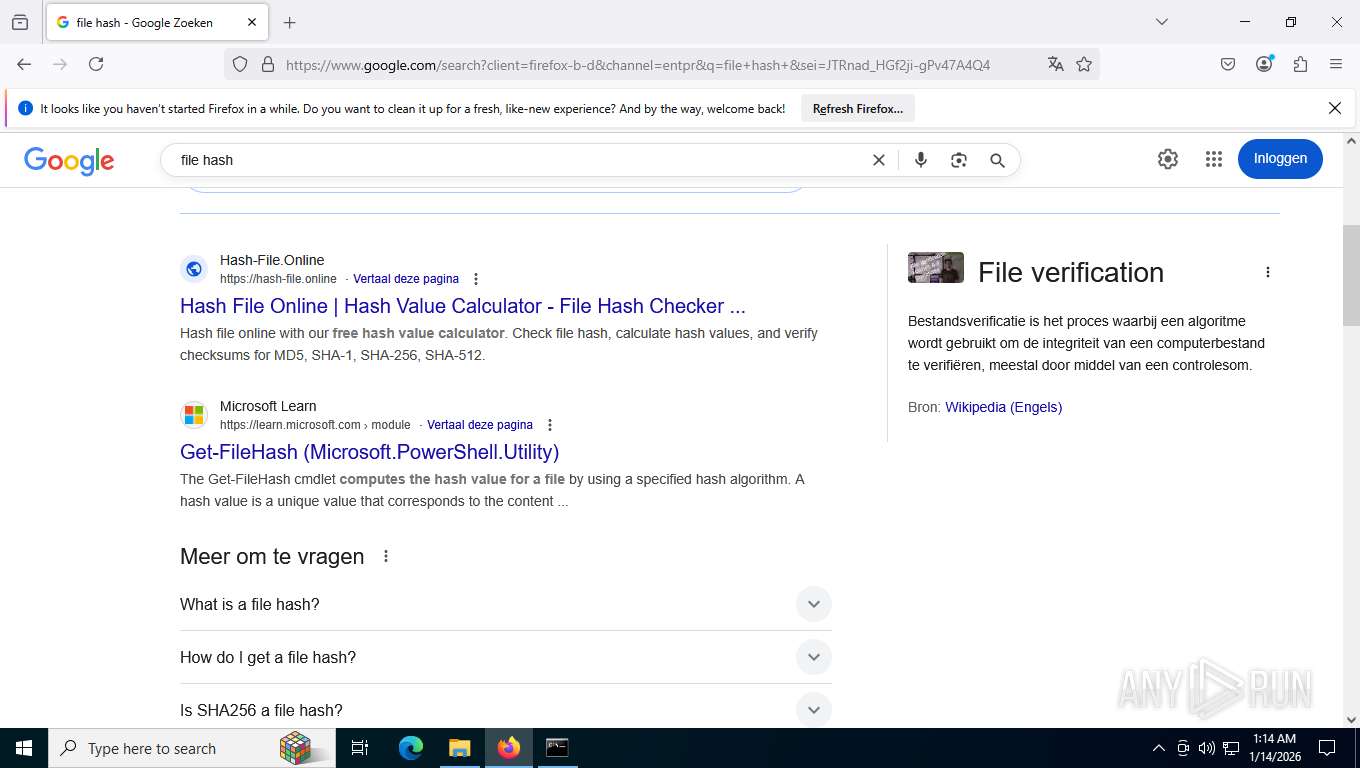The height and width of the screenshot is (768, 1360).
Task: Translate this page via address bar icon
Action: (x=1056, y=64)
